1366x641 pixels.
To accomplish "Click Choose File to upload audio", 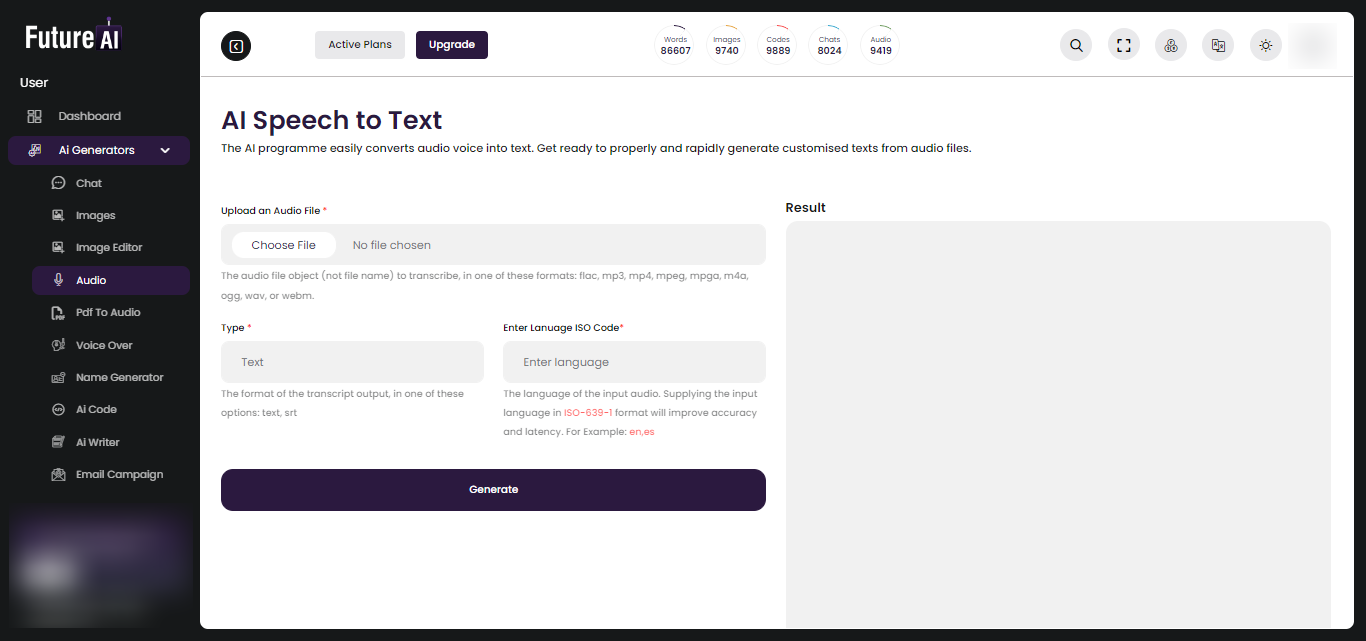I will (x=284, y=245).
